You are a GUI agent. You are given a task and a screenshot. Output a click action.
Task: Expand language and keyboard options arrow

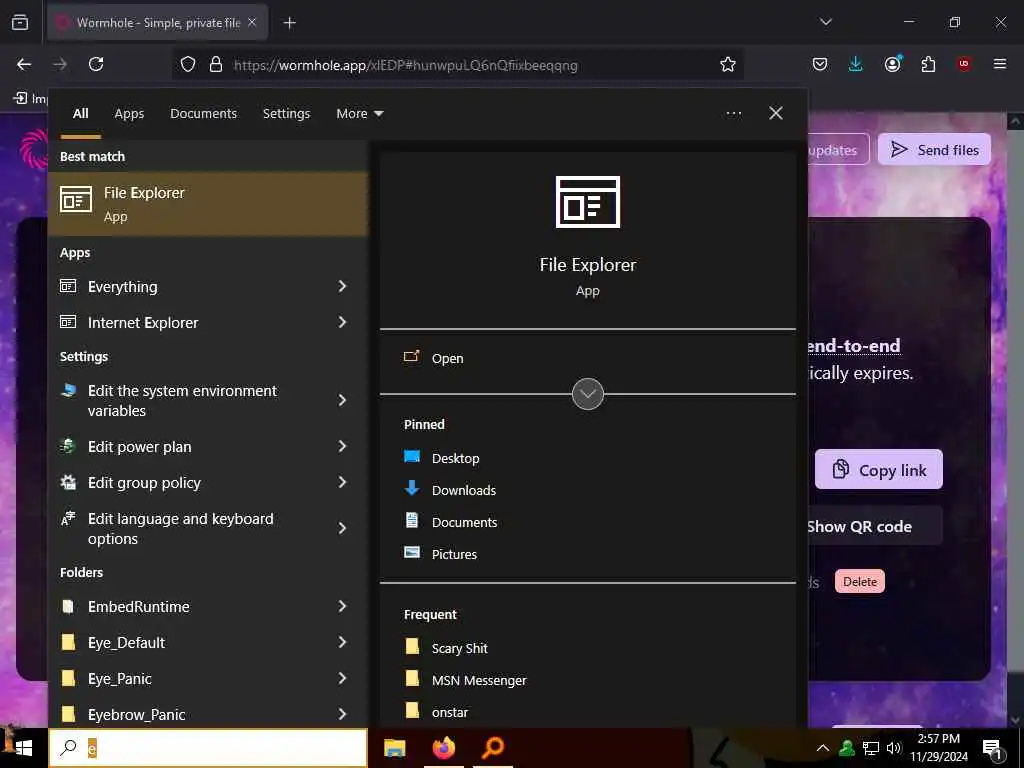point(342,528)
